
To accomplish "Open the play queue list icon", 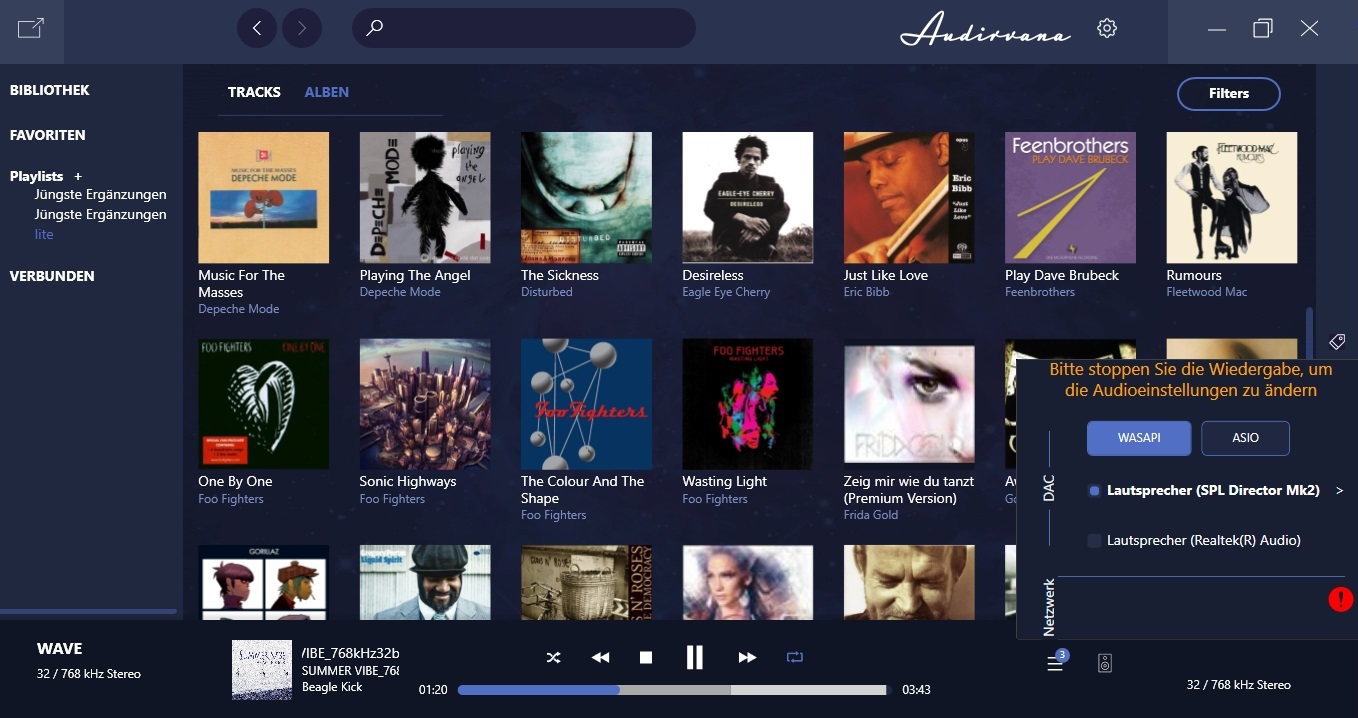I will [x=1055, y=663].
